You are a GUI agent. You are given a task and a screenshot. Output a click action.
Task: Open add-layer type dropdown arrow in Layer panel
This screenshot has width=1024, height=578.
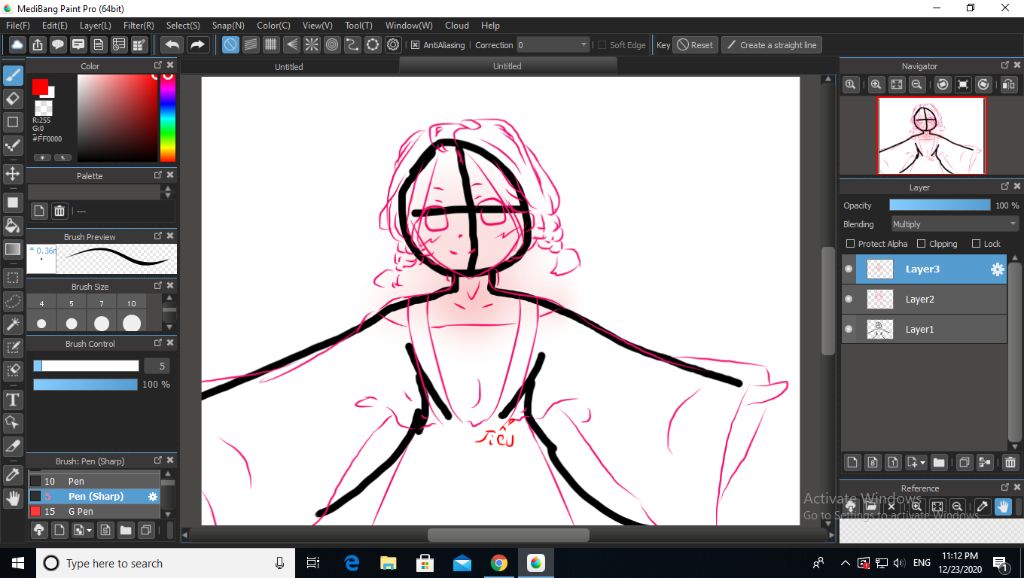923,462
